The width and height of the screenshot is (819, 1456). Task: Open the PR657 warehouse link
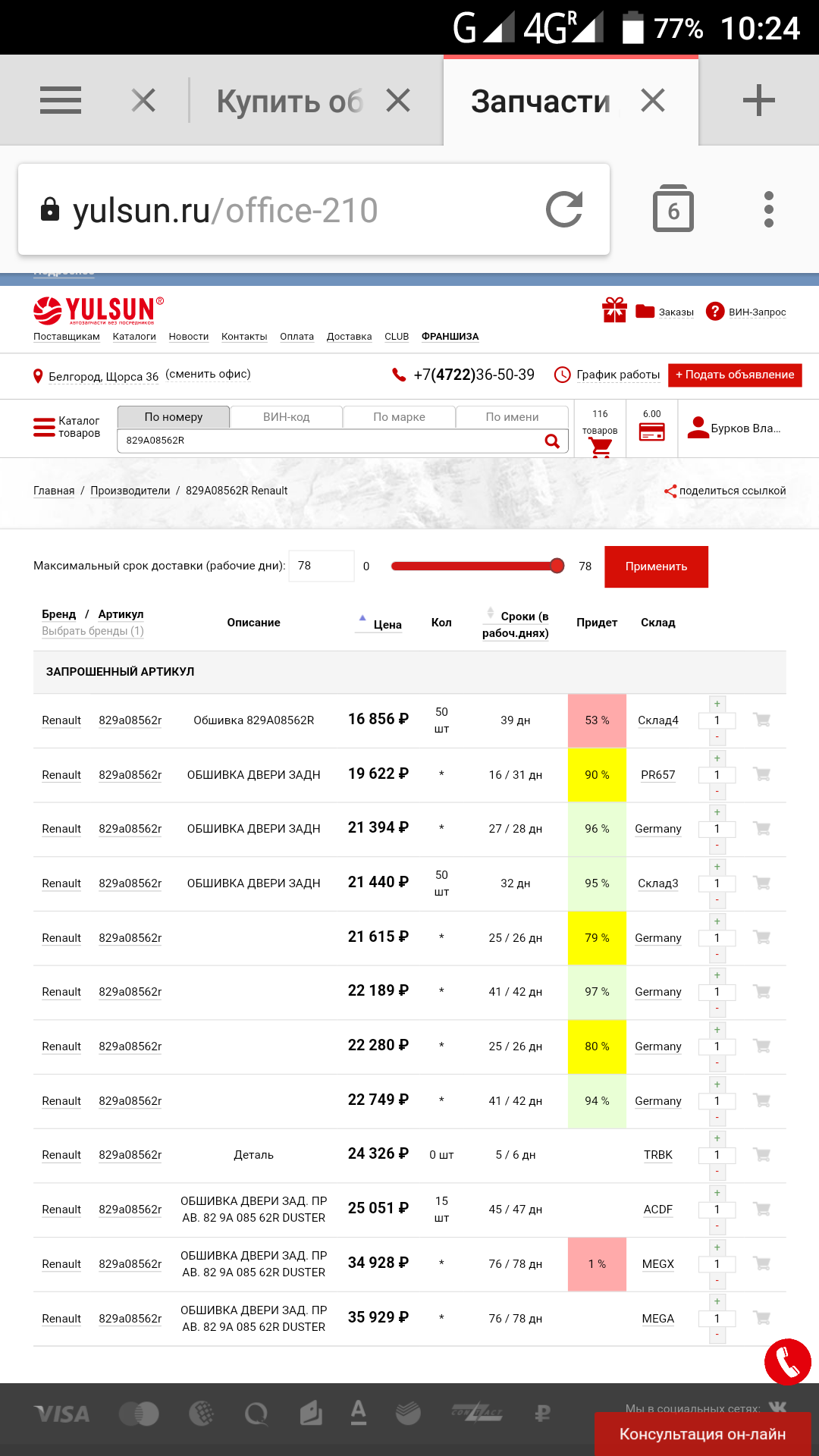pos(658,775)
